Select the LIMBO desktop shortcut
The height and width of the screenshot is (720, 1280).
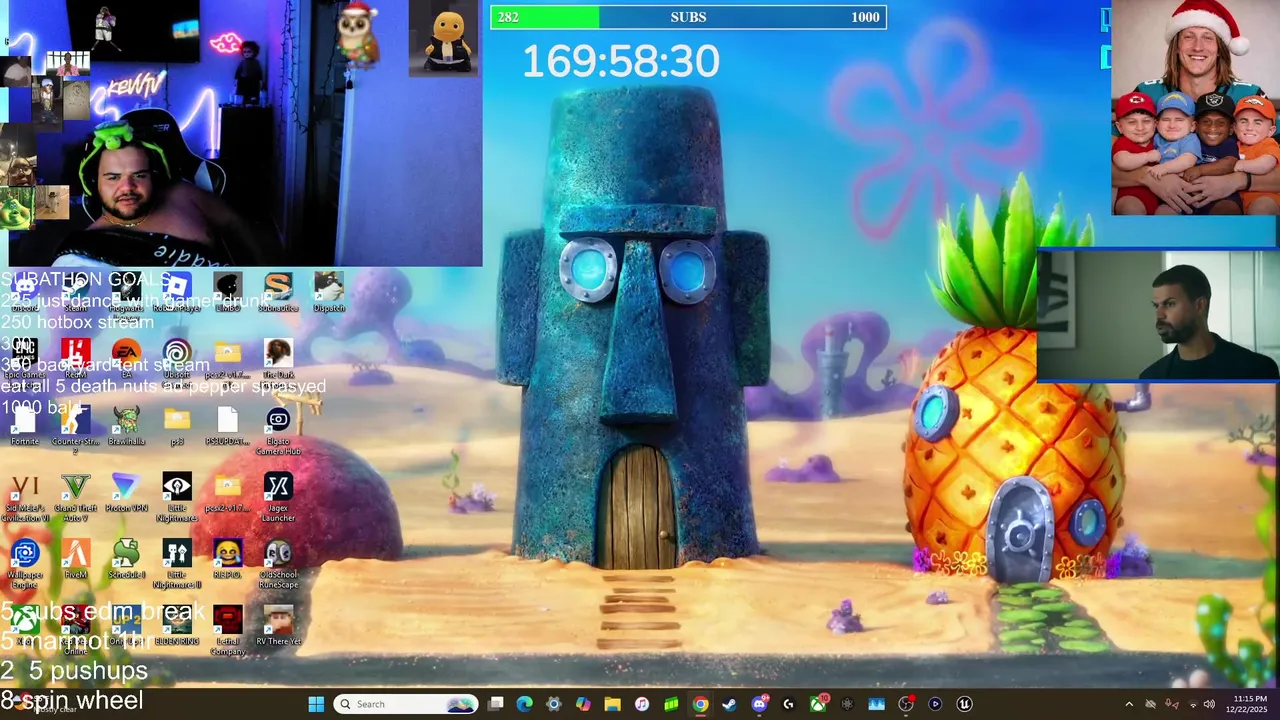tap(228, 293)
